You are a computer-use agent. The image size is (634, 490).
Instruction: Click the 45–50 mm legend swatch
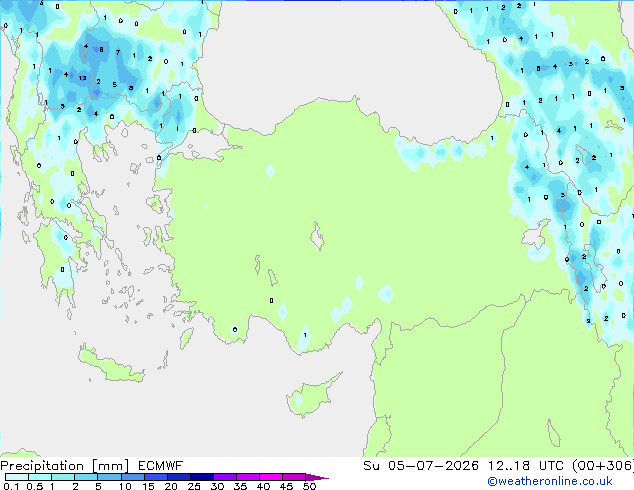294,477
